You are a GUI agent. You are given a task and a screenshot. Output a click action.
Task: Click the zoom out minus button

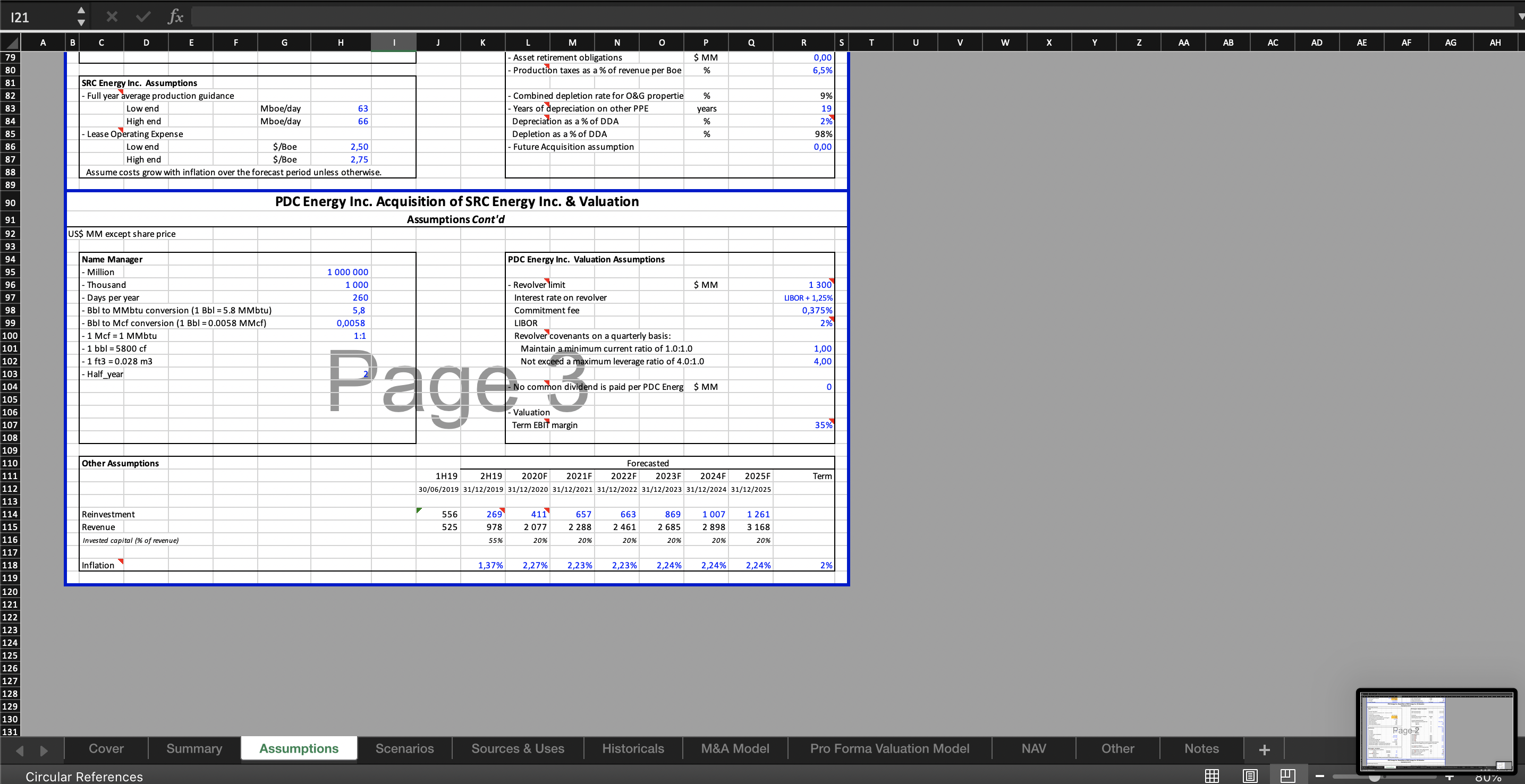(x=1319, y=777)
